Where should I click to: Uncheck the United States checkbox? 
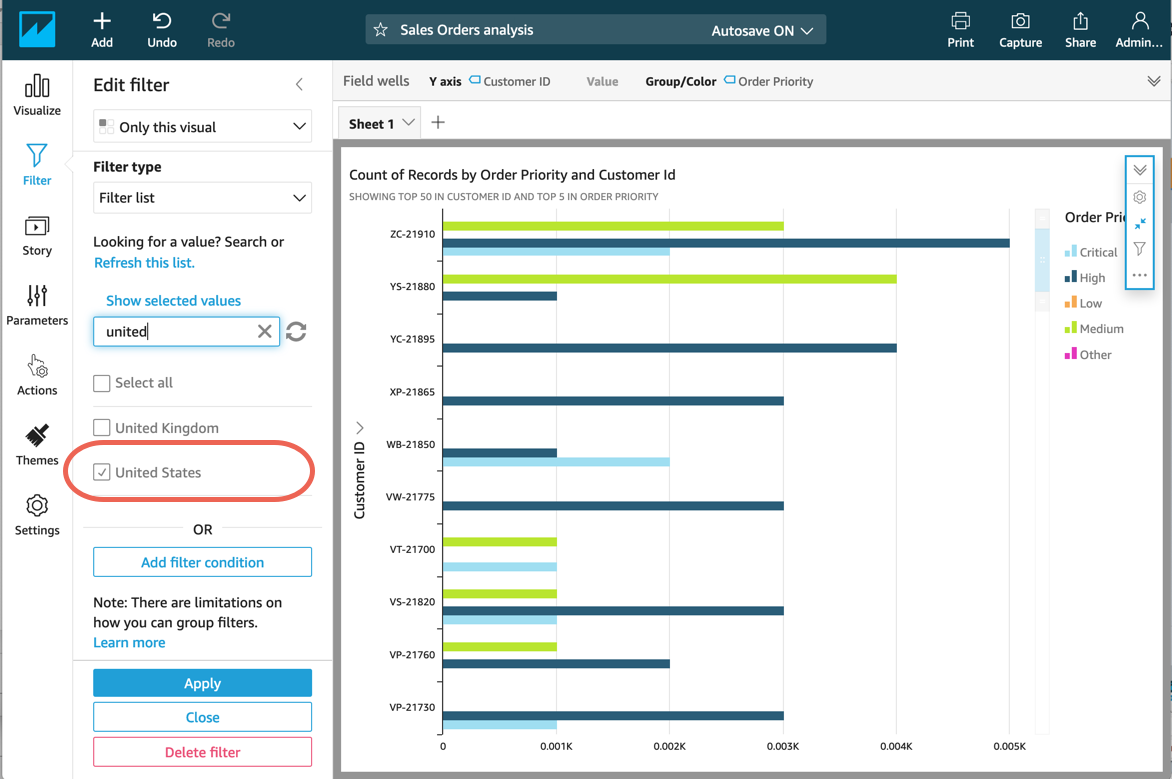[102, 472]
